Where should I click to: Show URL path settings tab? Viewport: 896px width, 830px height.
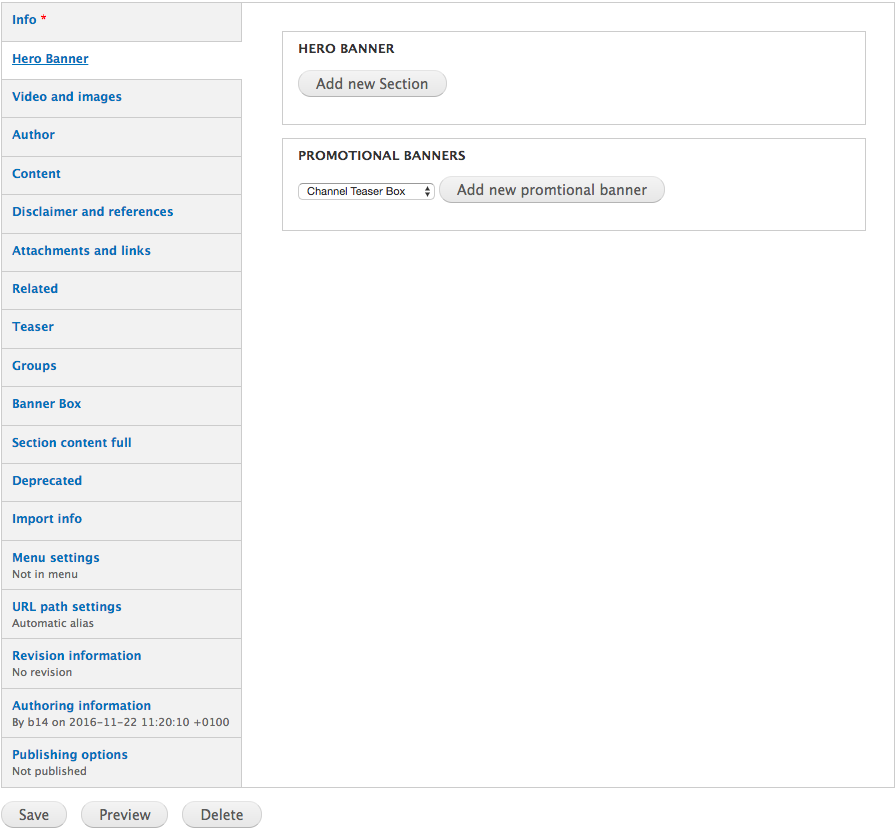(x=67, y=607)
